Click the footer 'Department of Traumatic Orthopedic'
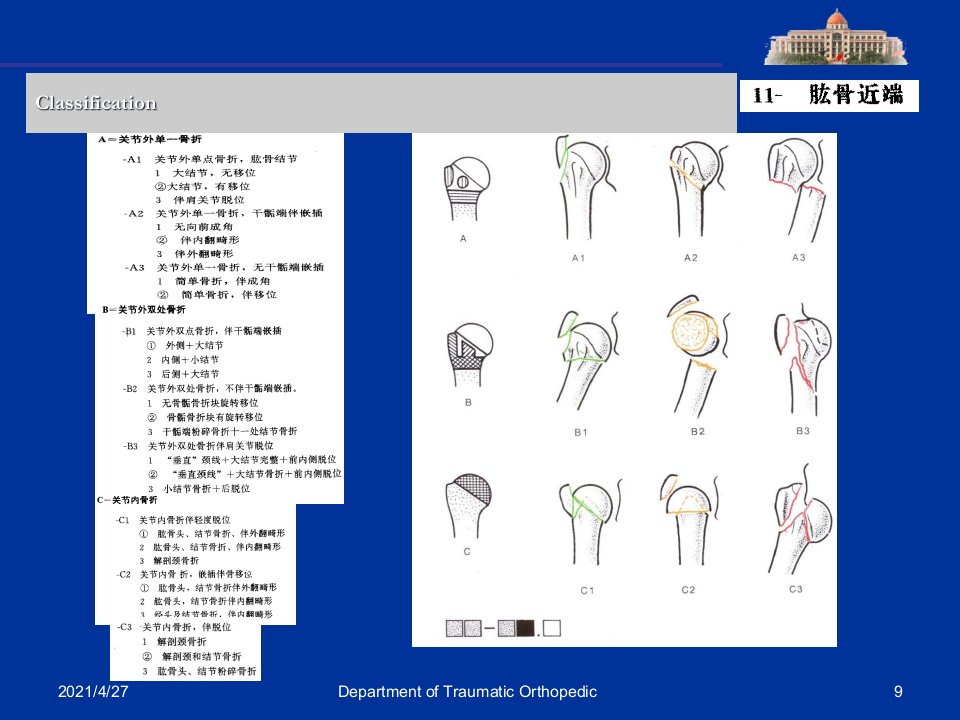960x720 pixels. coord(467,692)
